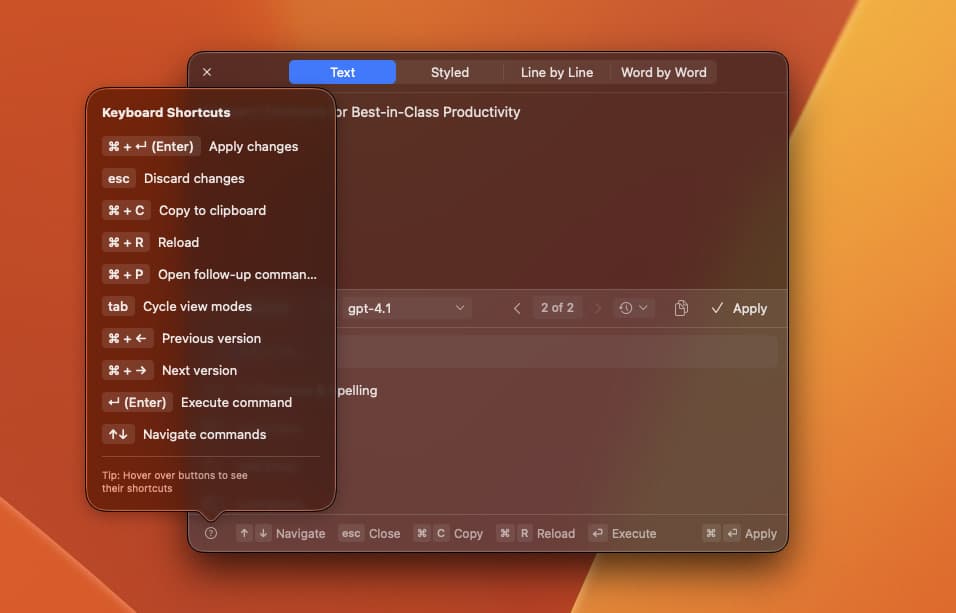This screenshot has height=613, width=956.
Task: Click the previous version left chevron arrow
Action: [517, 308]
